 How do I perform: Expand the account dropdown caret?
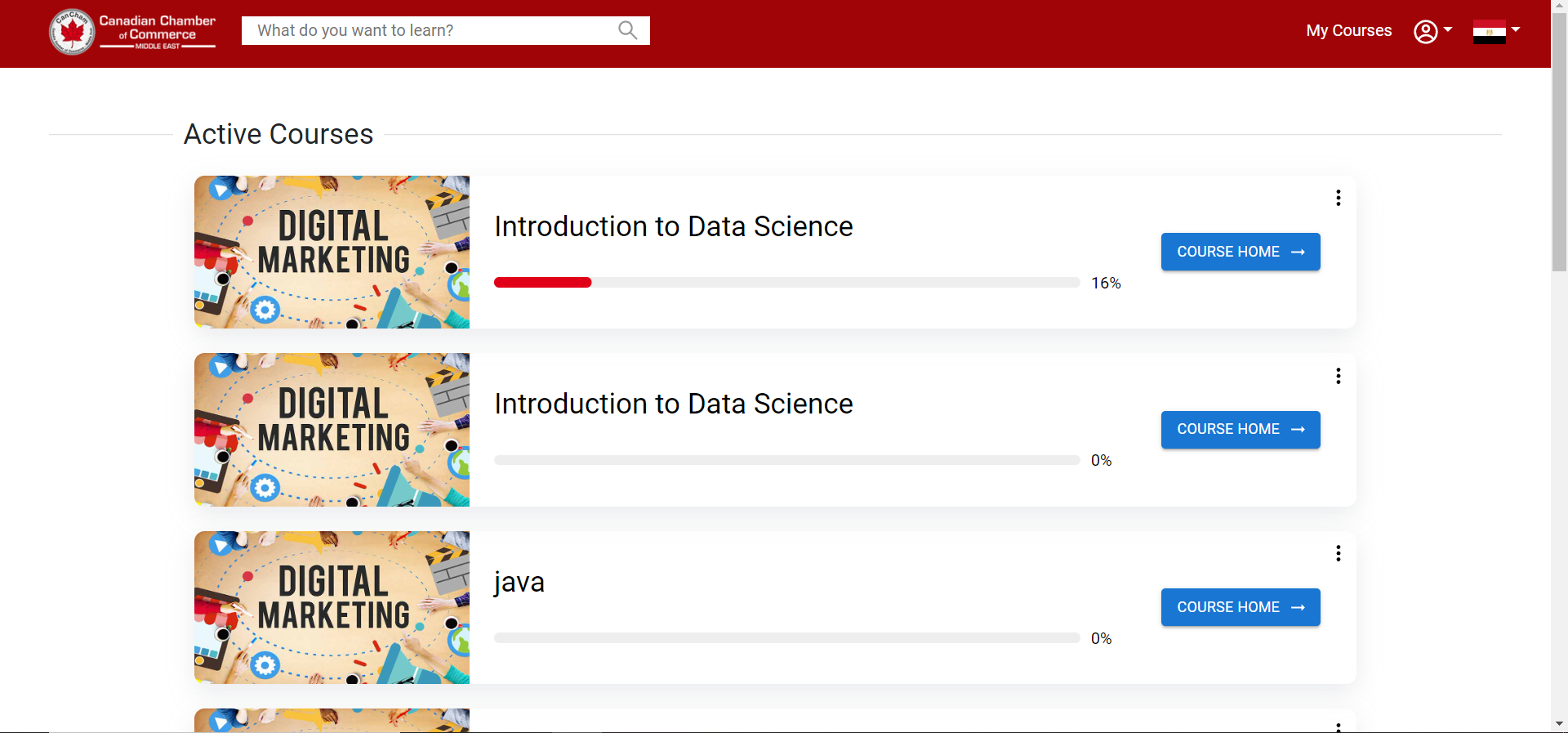1448,29
